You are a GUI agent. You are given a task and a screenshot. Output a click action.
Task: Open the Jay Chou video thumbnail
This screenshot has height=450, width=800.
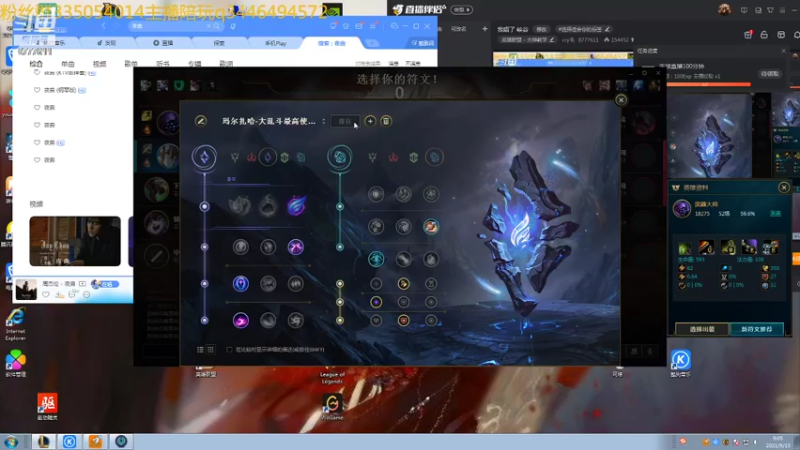coord(75,241)
